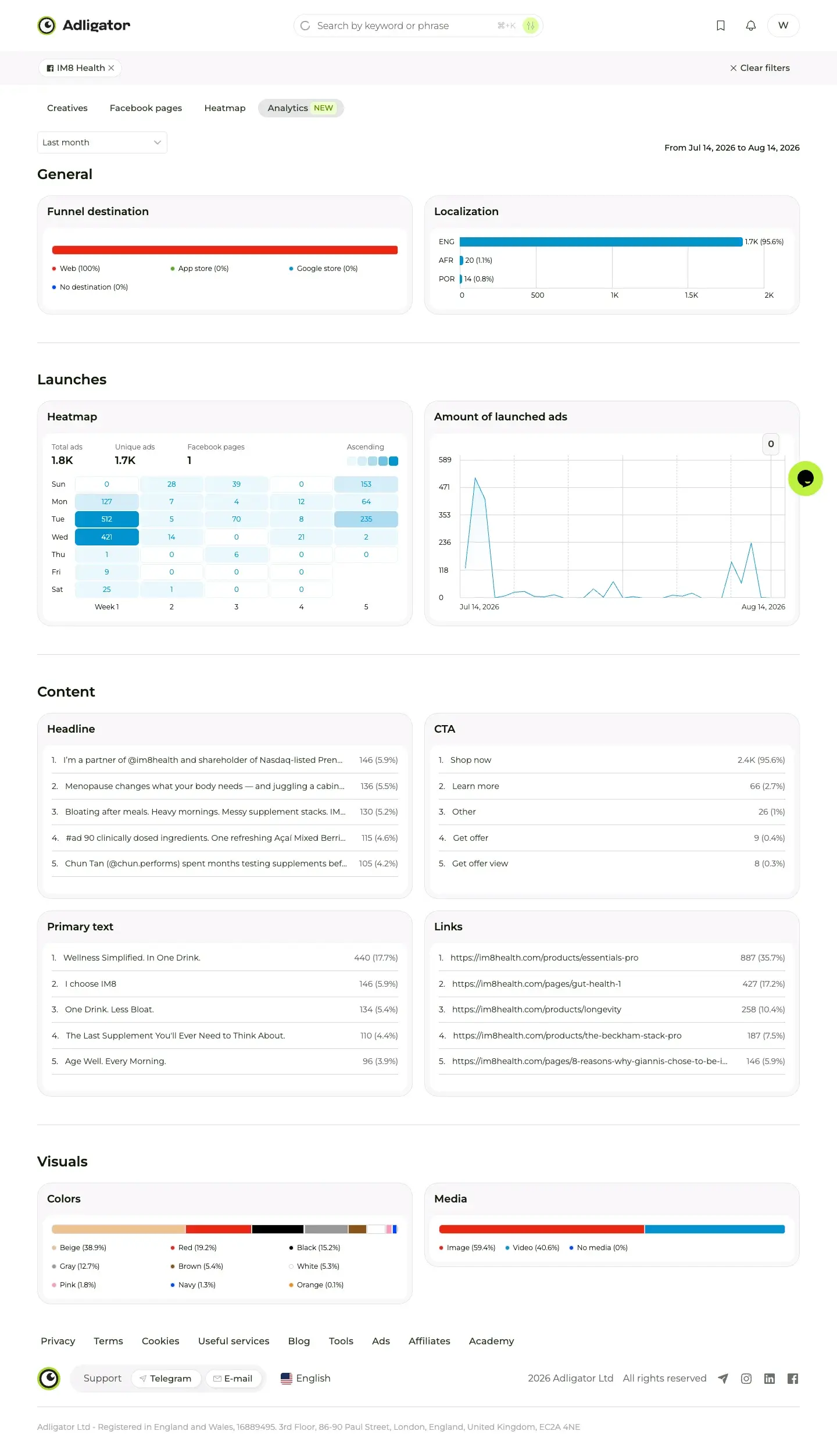Open the Telegram social icon in footer

click(723, 1379)
